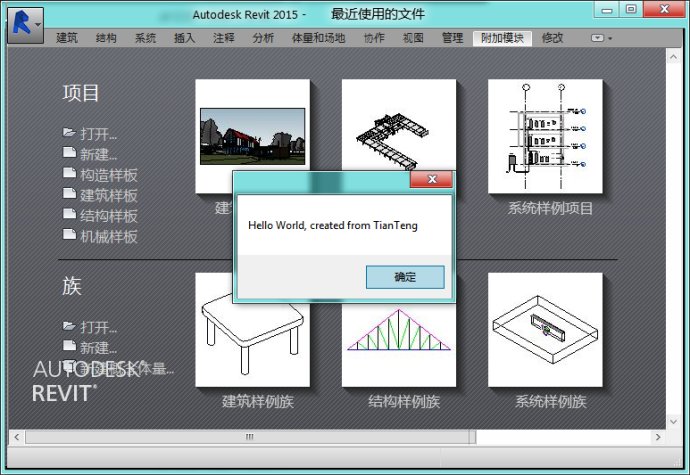Open the 构造样板 template link
Screen dimensions: 690x475
pyautogui.click(x=109, y=175)
